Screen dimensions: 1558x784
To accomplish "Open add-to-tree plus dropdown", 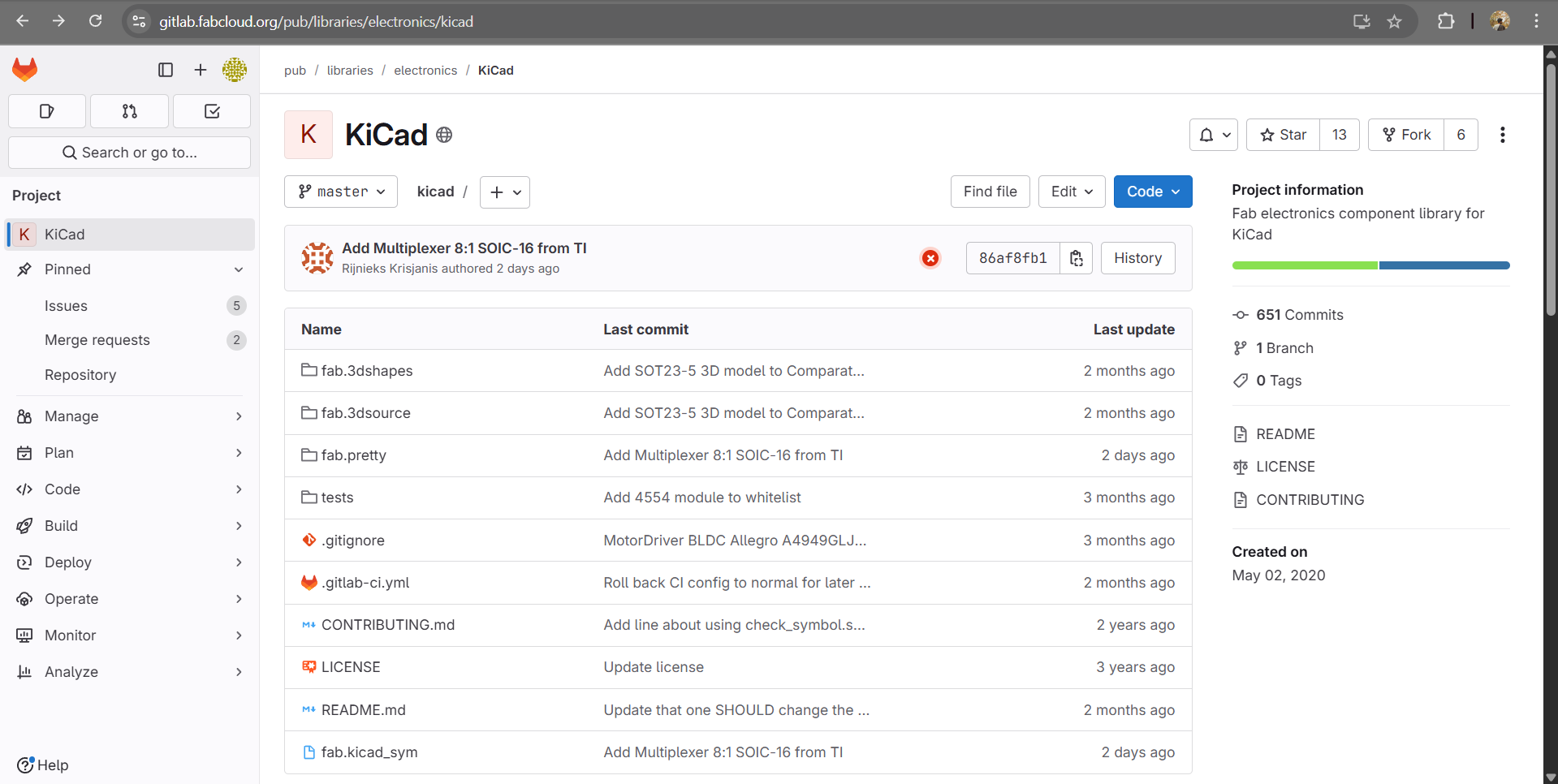I will coord(505,192).
